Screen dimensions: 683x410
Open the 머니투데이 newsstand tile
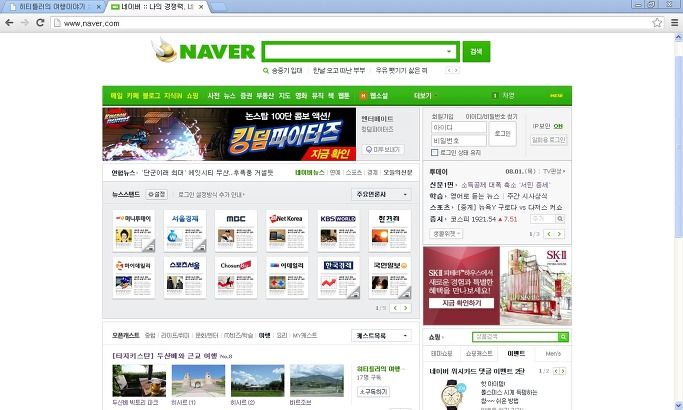point(134,231)
